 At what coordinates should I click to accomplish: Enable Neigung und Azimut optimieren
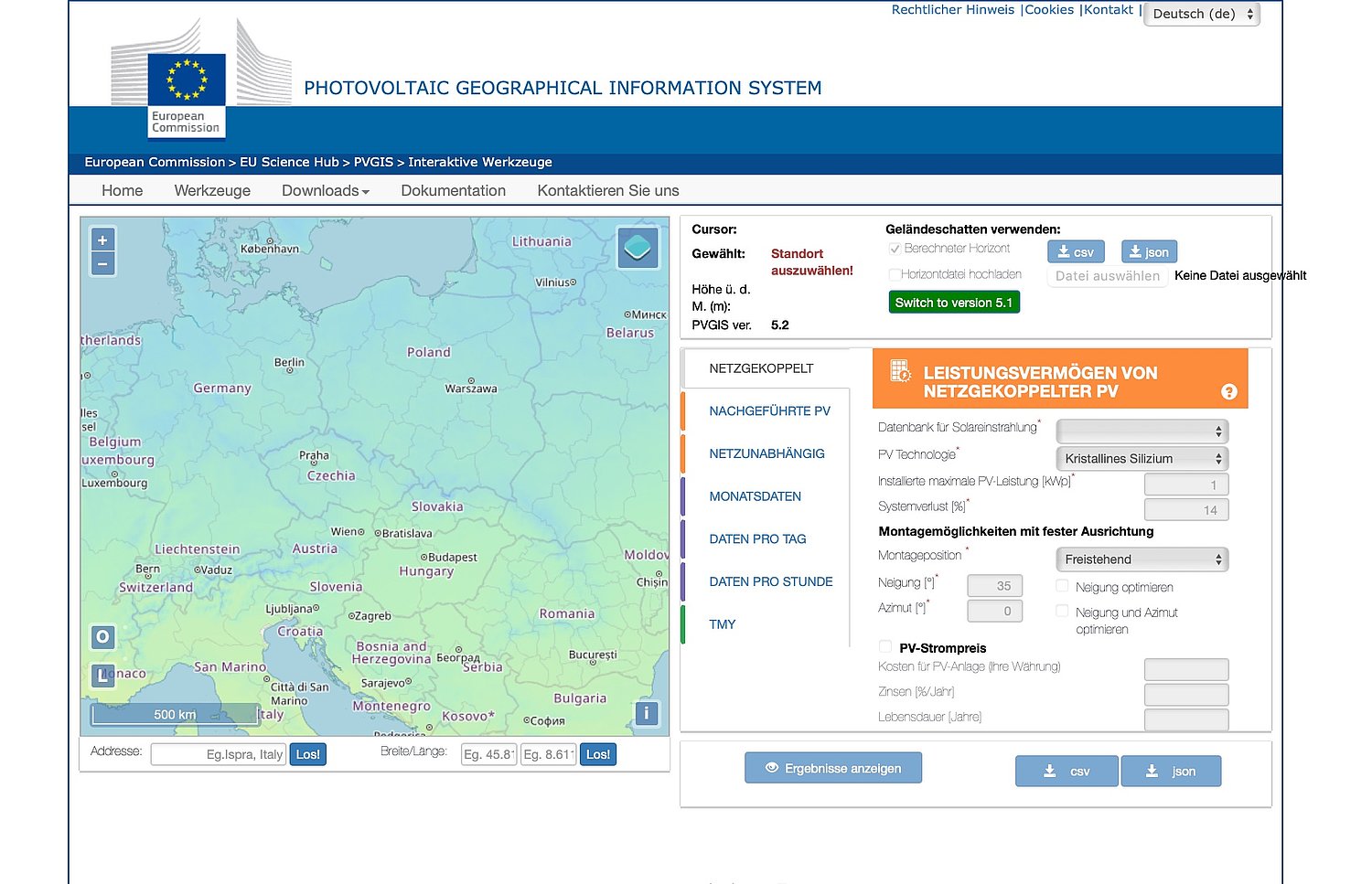(x=1062, y=611)
